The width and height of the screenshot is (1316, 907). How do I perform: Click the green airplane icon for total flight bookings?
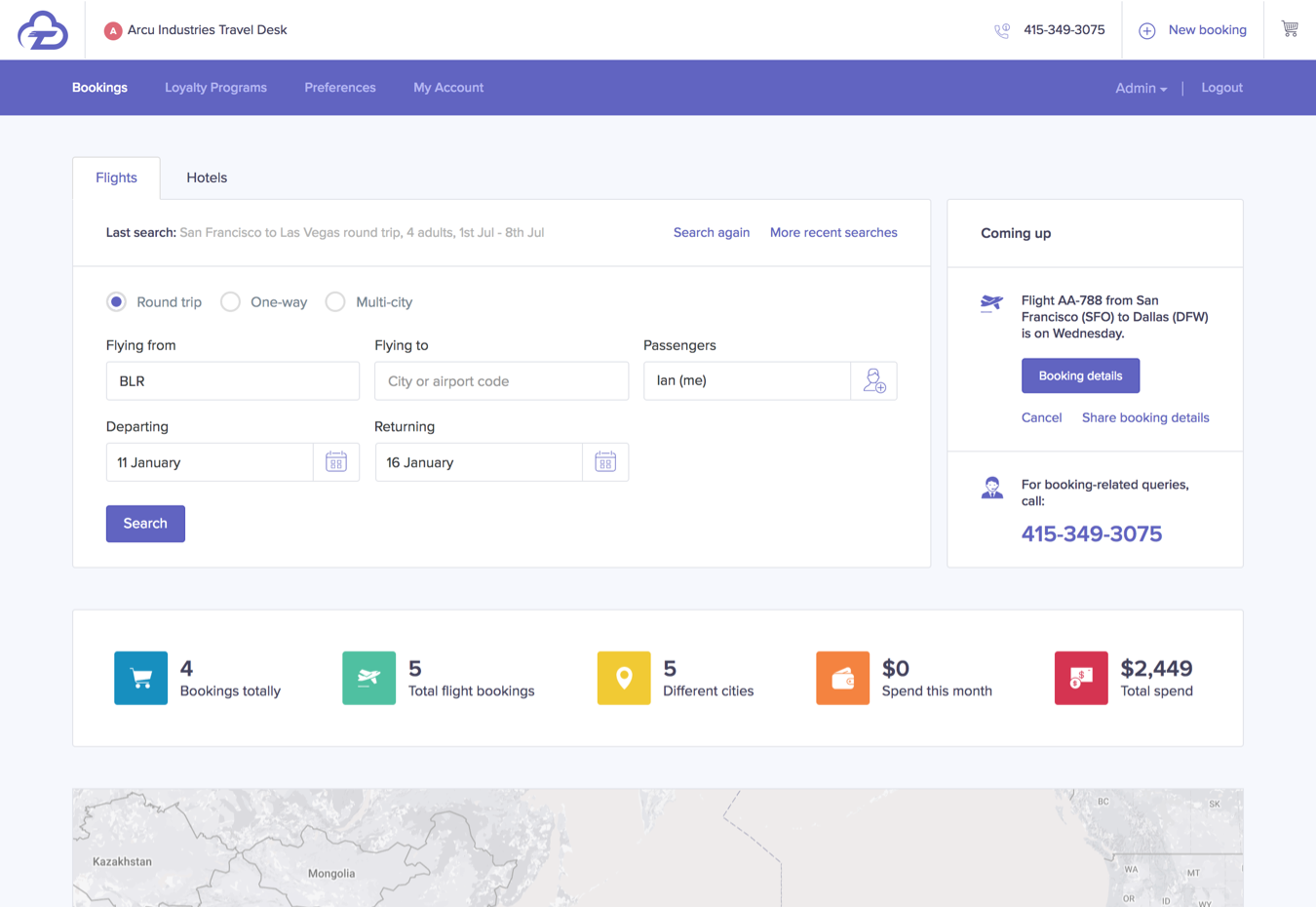368,677
